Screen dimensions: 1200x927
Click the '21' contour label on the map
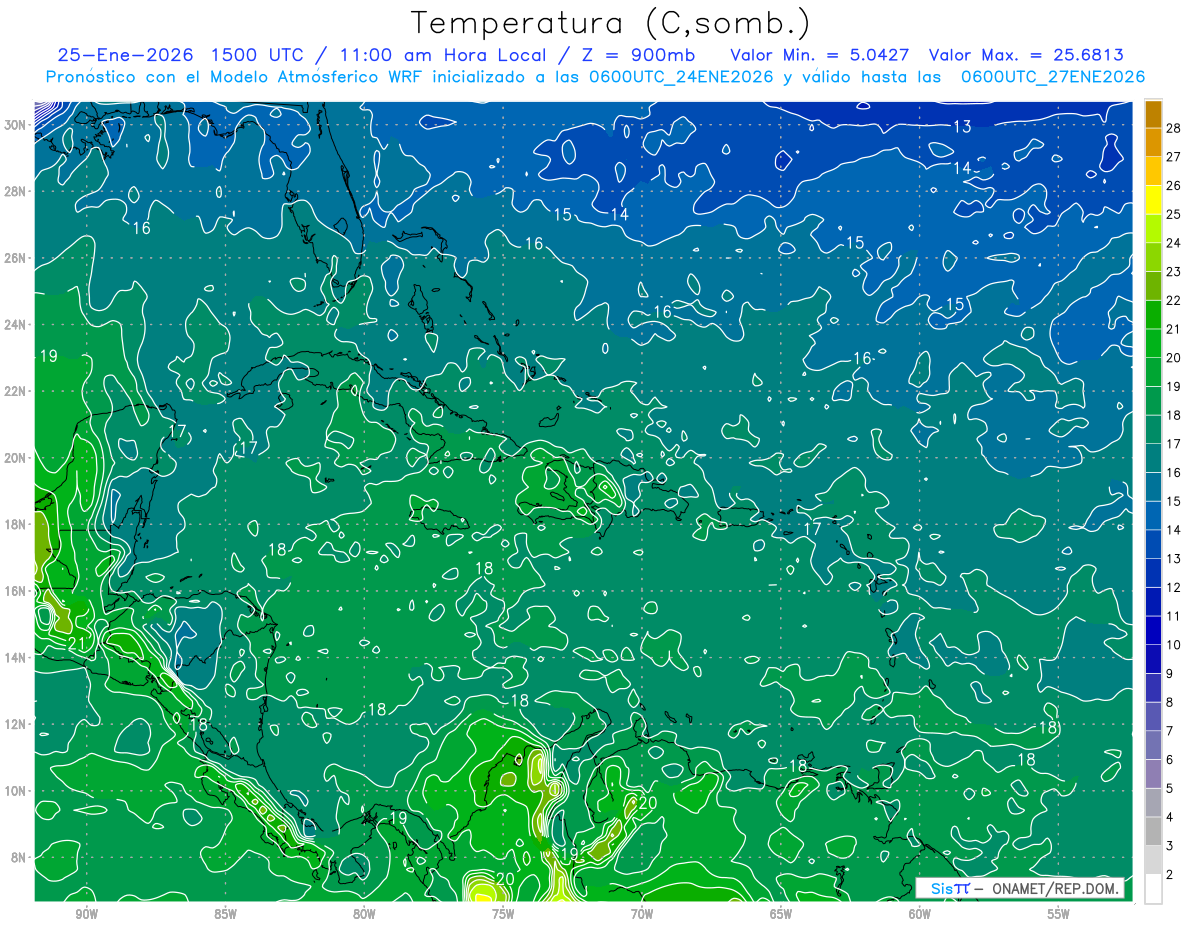[77, 644]
